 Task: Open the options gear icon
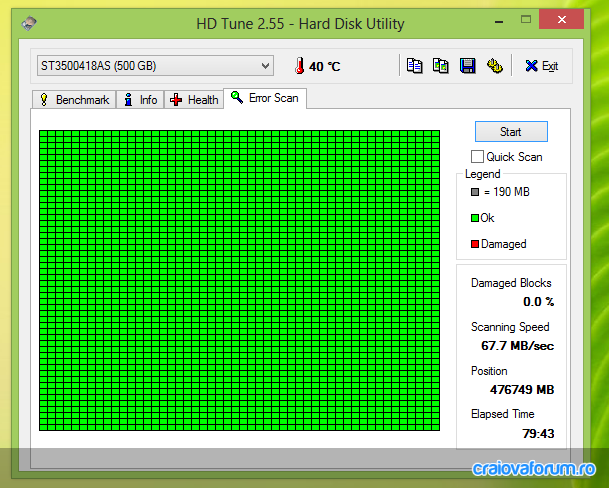(x=494, y=66)
